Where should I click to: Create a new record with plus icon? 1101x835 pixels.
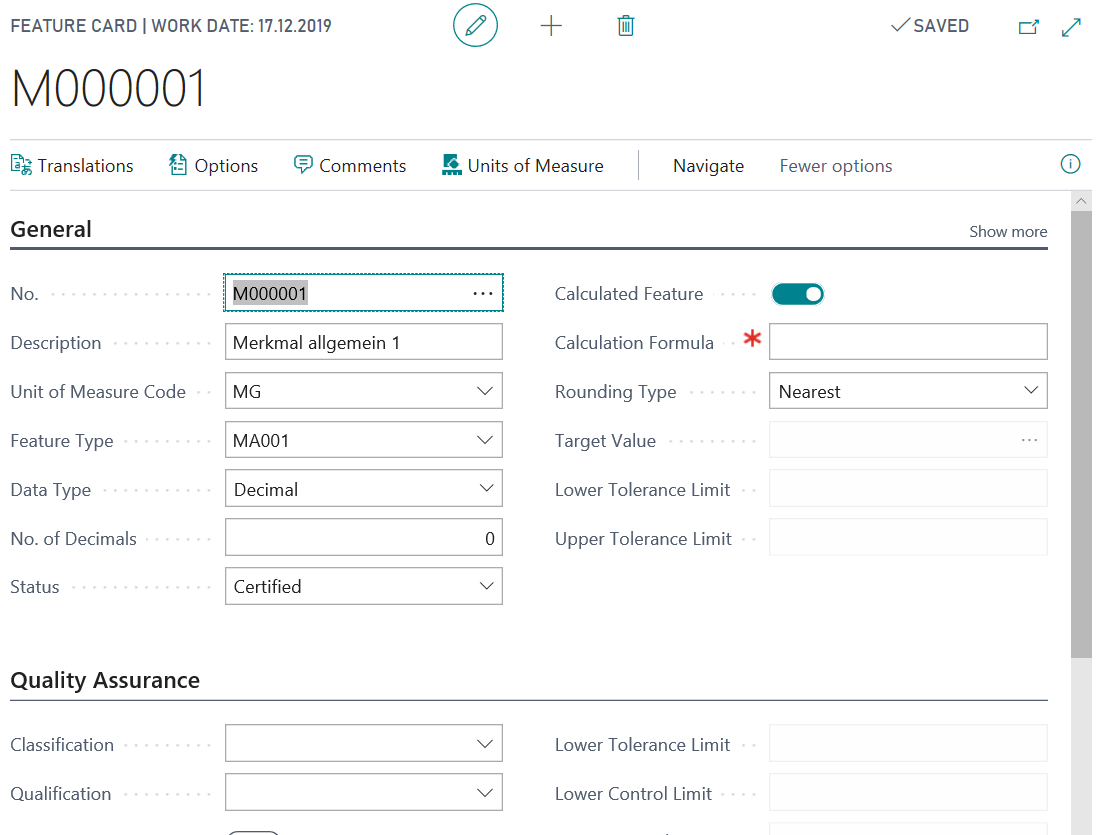pyautogui.click(x=551, y=26)
